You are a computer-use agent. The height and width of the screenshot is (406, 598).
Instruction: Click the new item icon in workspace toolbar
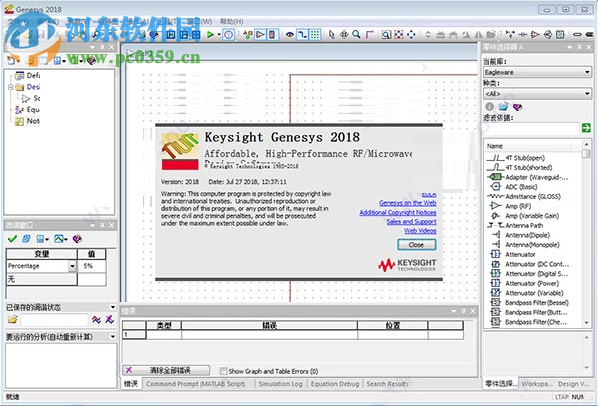pyautogui.click(x=12, y=60)
